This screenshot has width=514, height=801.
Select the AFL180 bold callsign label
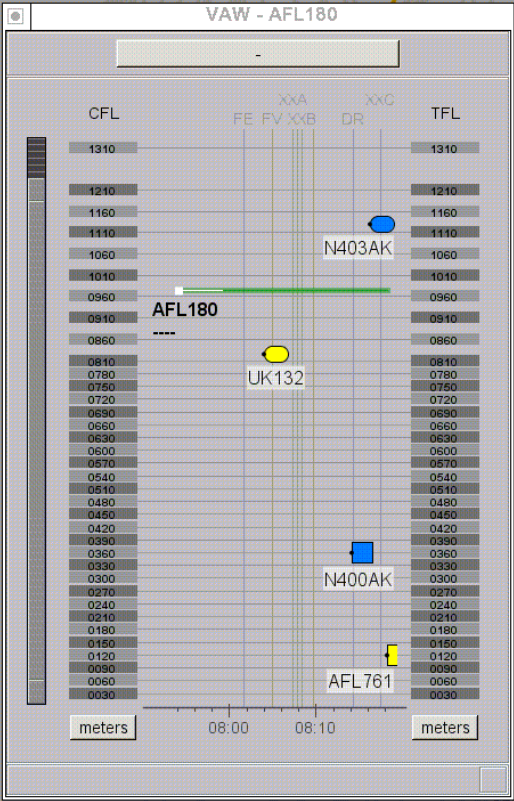(185, 310)
